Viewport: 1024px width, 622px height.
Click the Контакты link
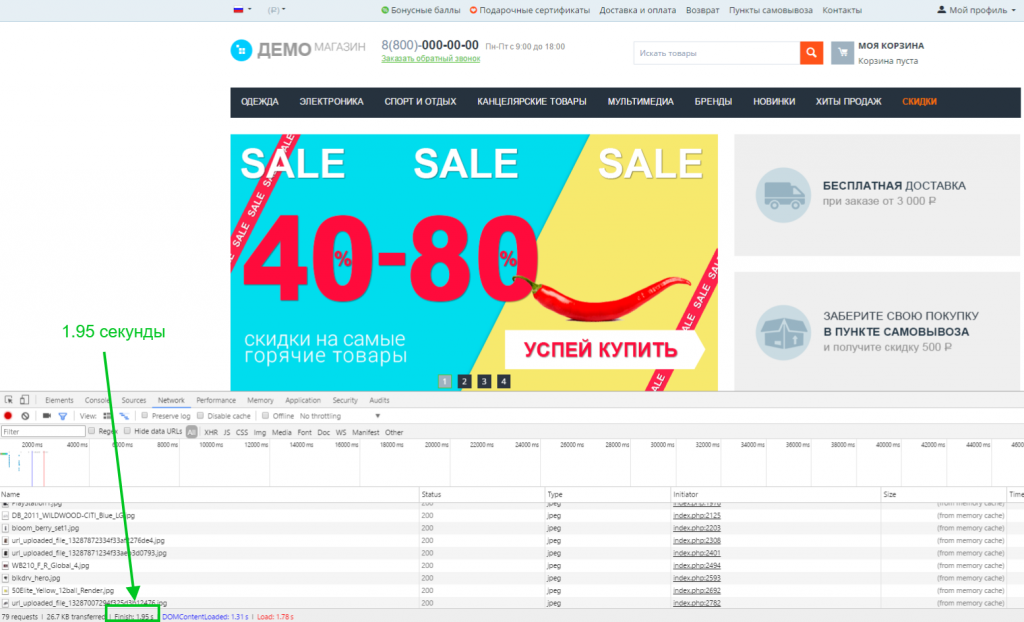(842, 10)
